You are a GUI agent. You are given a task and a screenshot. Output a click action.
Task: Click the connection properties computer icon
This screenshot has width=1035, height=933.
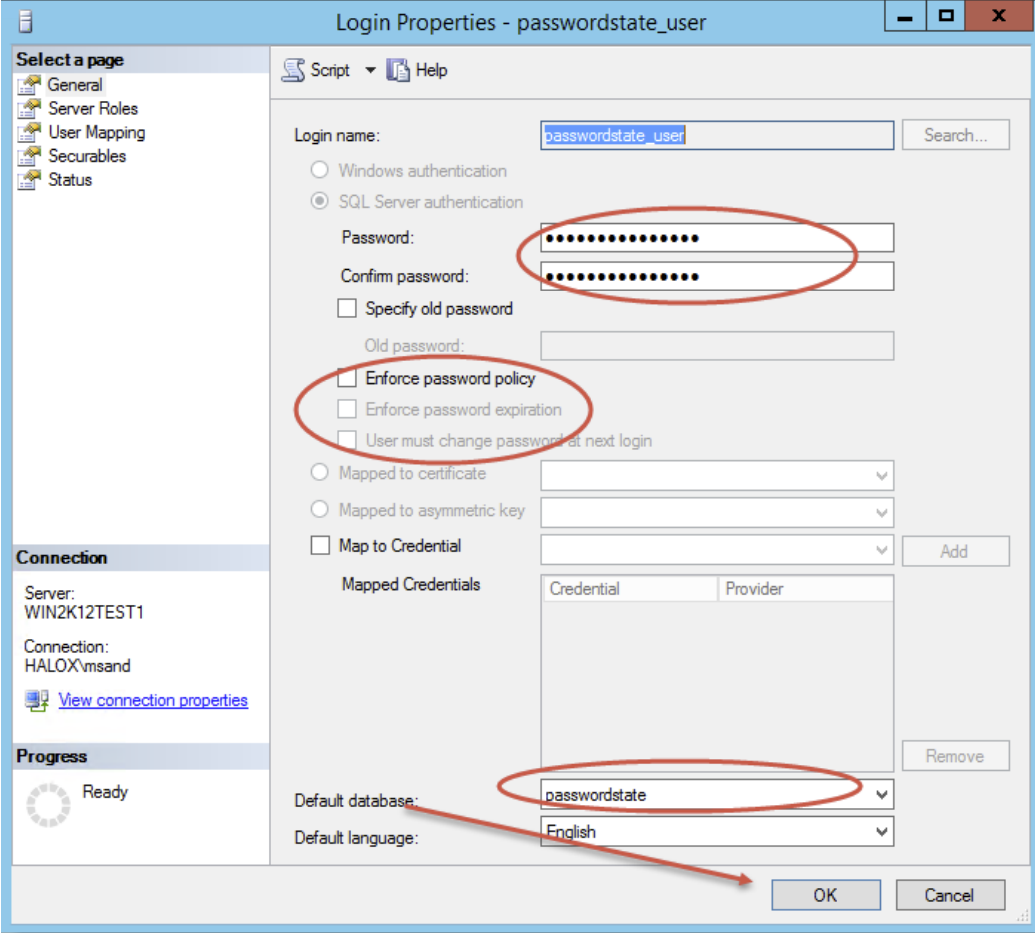tap(37, 701)
